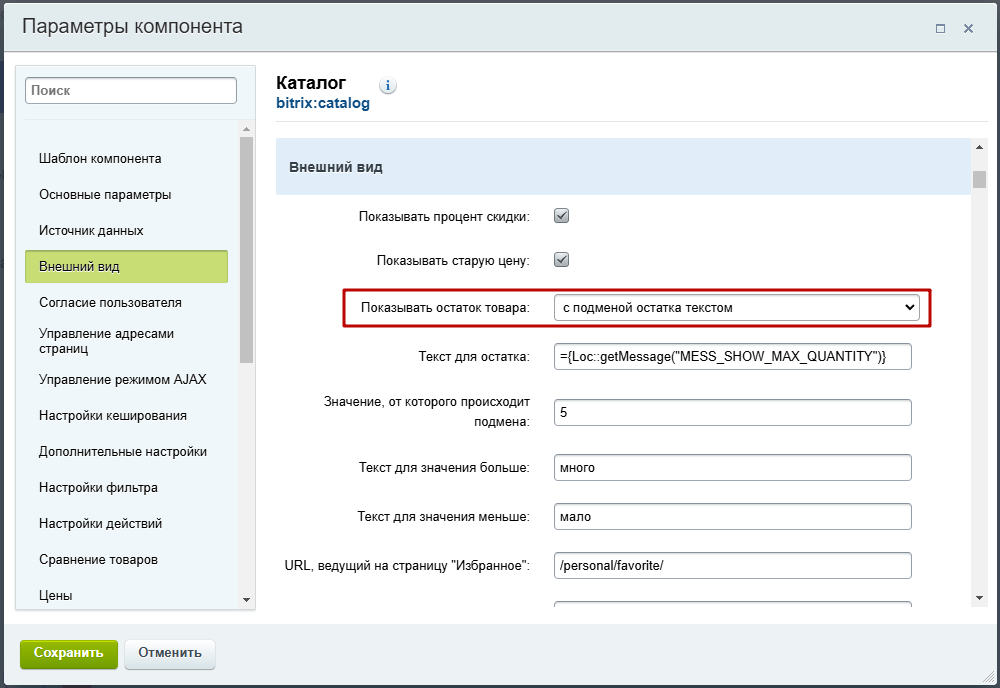Click the Поиск search box
Viewport: 1000px width, 688px height.
[131, 91]
